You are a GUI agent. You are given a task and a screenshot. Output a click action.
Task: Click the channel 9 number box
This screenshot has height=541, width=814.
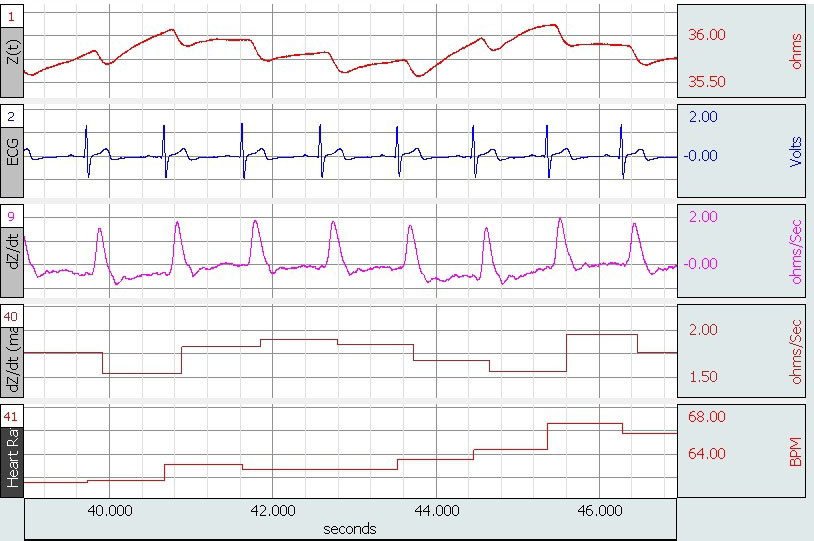[13, 217]
